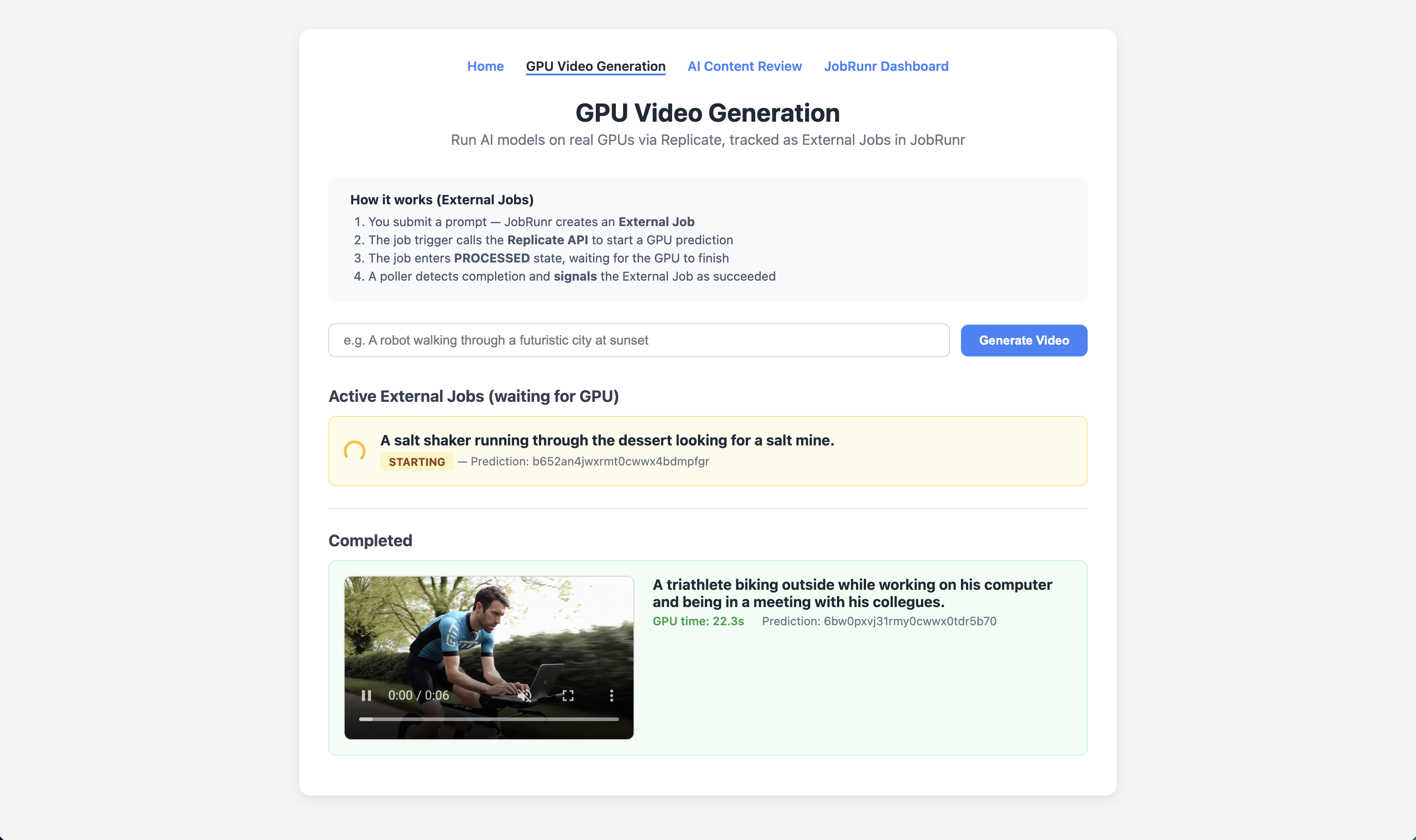Click the triathlete biking prompt title
Viewport: 1416px width, 840px height.
(x=852, y=593)
